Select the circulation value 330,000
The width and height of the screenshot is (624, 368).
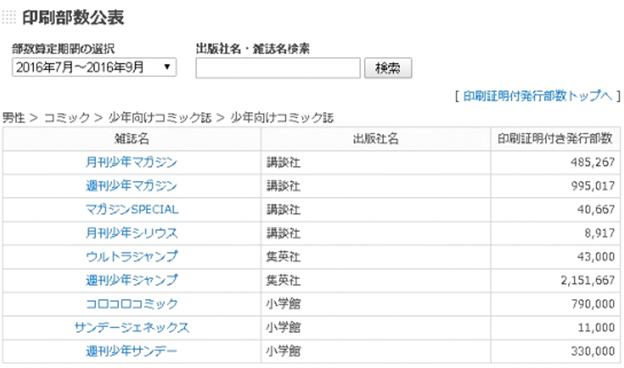pyautogui.click(x=593, y=351)
